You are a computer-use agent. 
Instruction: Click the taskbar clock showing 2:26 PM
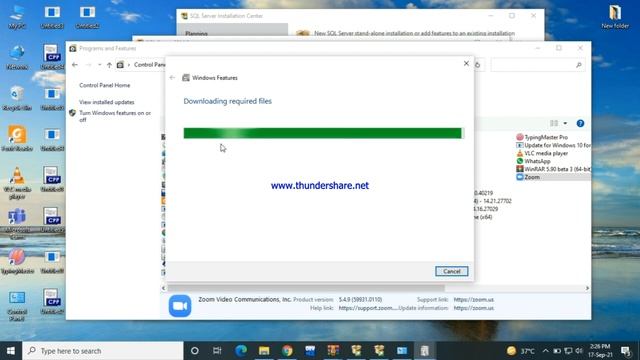coord(600,351)
